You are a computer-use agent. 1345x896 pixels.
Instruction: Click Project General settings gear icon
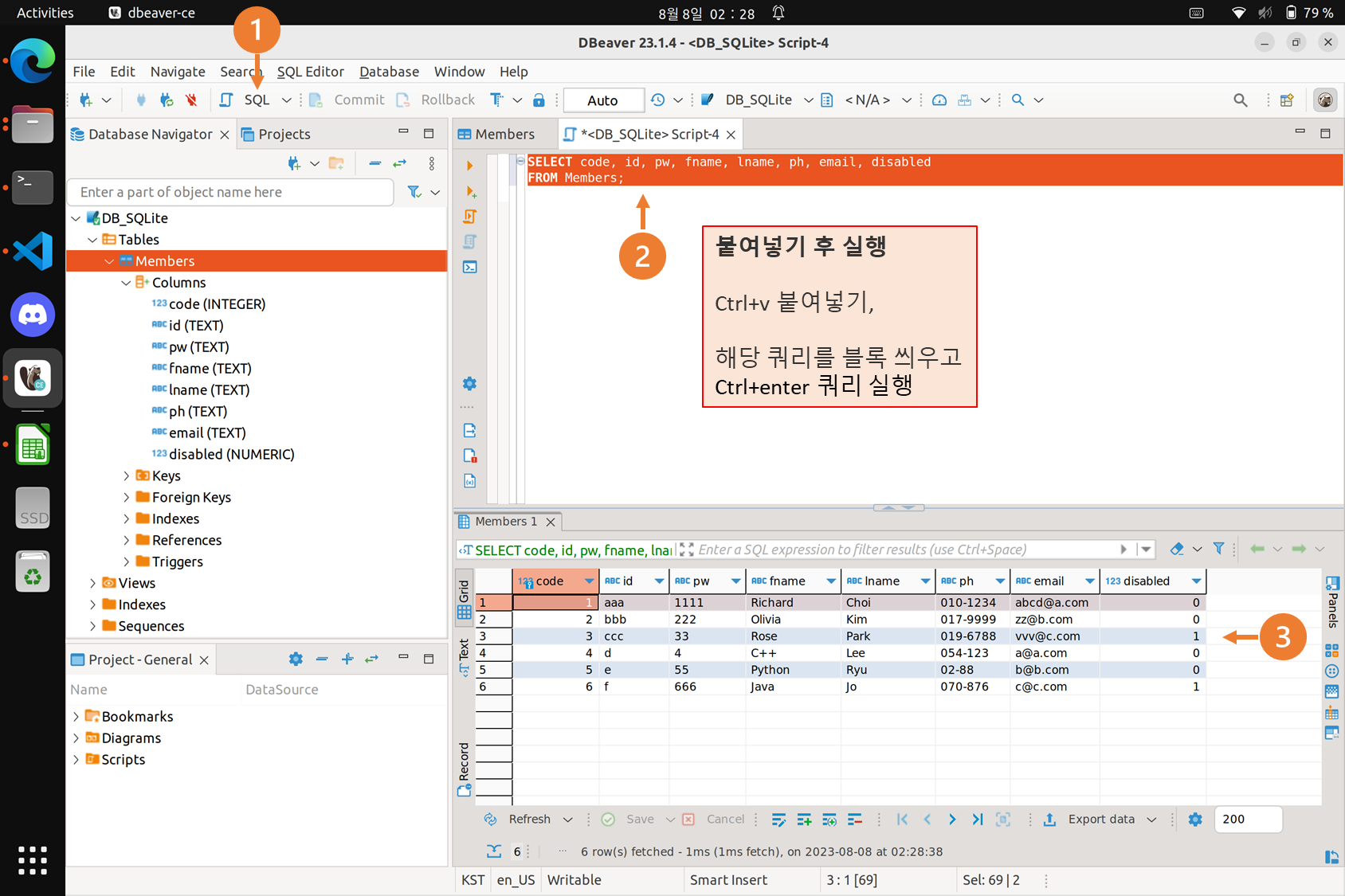296,659
